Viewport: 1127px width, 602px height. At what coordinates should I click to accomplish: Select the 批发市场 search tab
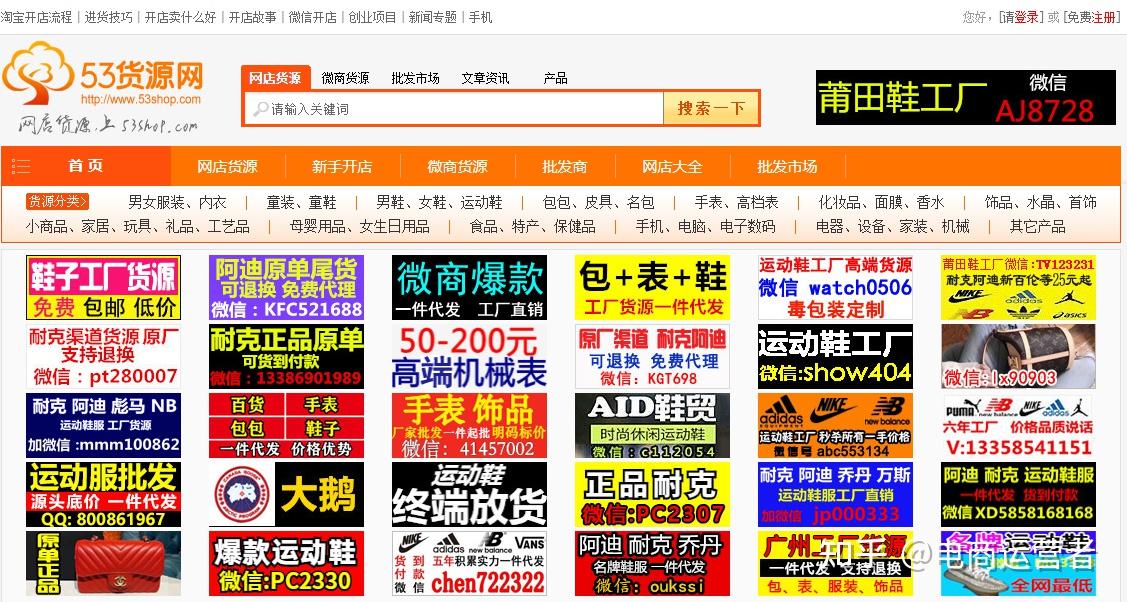[415, 78]
